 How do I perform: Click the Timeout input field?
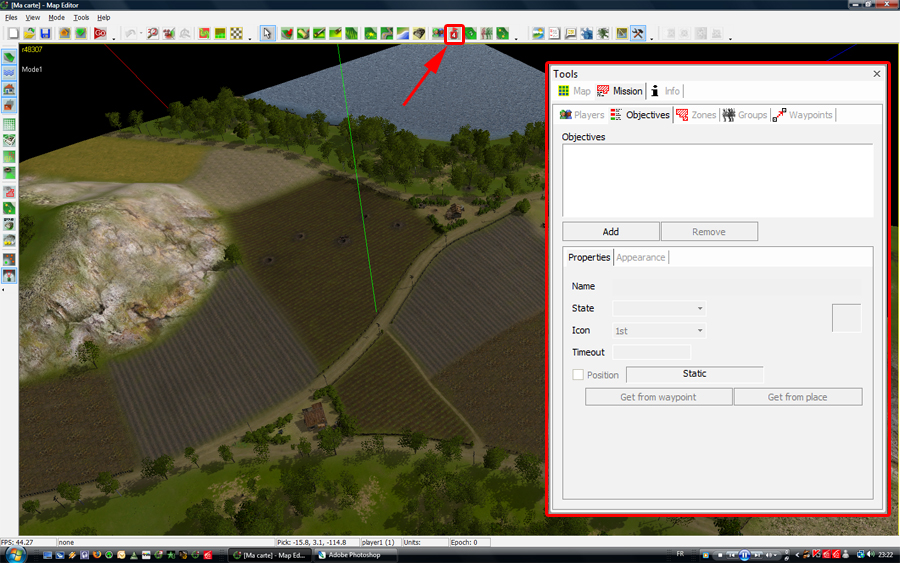(651, 352)
